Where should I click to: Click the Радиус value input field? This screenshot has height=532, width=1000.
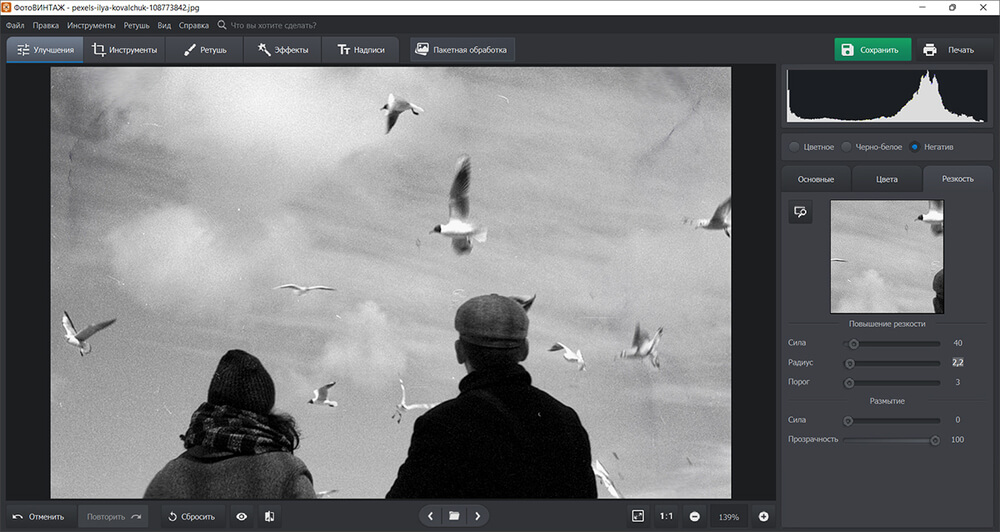(958, 362)
